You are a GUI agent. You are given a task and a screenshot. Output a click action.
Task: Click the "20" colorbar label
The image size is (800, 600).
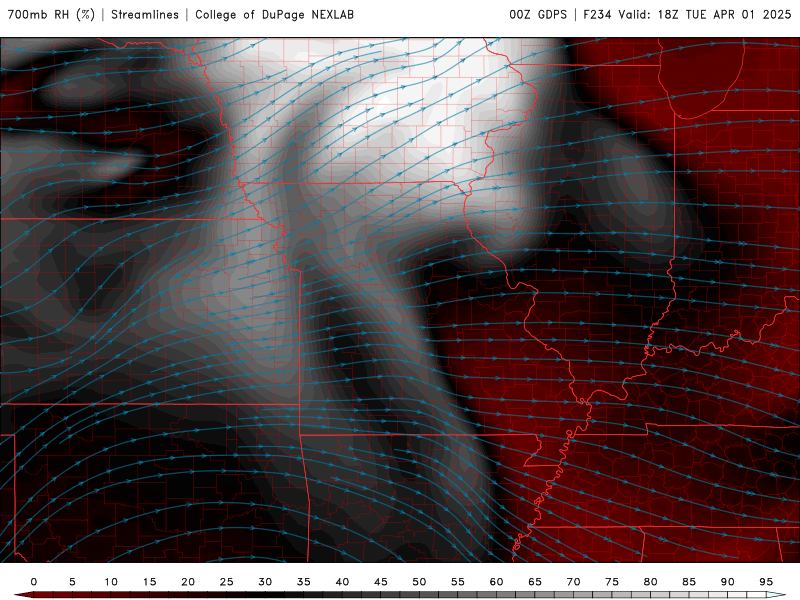[x=188, y=582]
